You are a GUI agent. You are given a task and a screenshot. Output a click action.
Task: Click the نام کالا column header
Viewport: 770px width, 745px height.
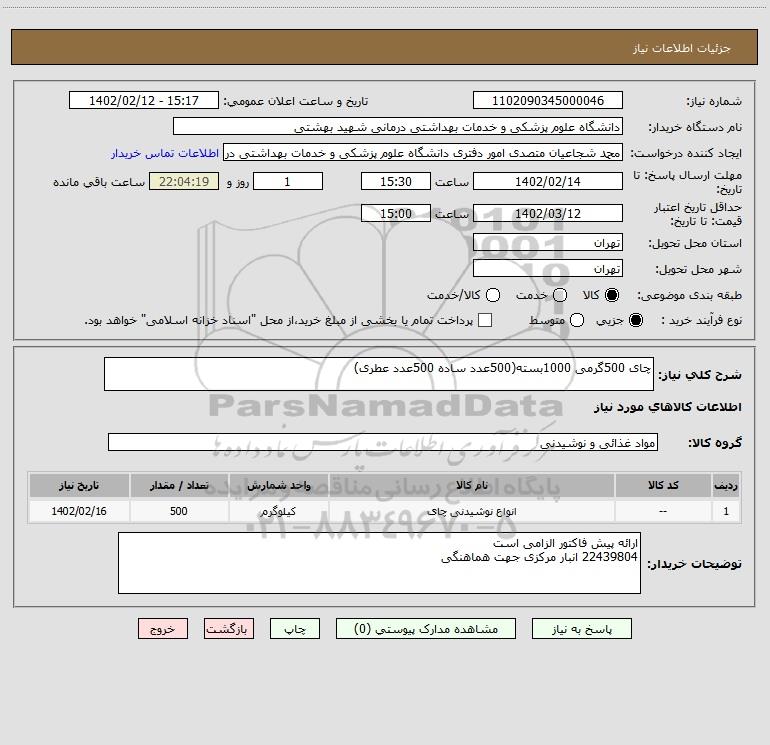tap(471, 485)
